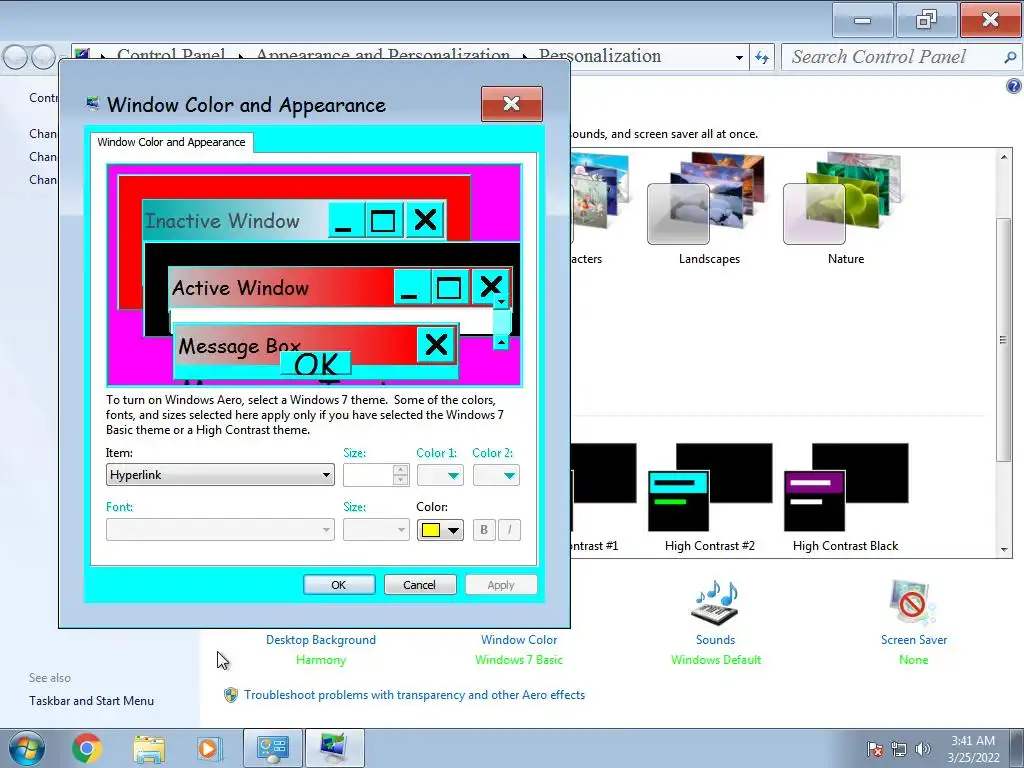Open the Windows Start button
Image resolution: width=1024 pixels, height=768 pixels.
pos(27,748)
